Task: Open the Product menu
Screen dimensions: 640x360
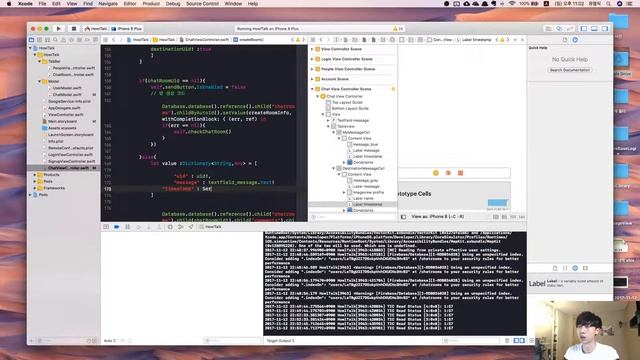Action: (151, 4)
